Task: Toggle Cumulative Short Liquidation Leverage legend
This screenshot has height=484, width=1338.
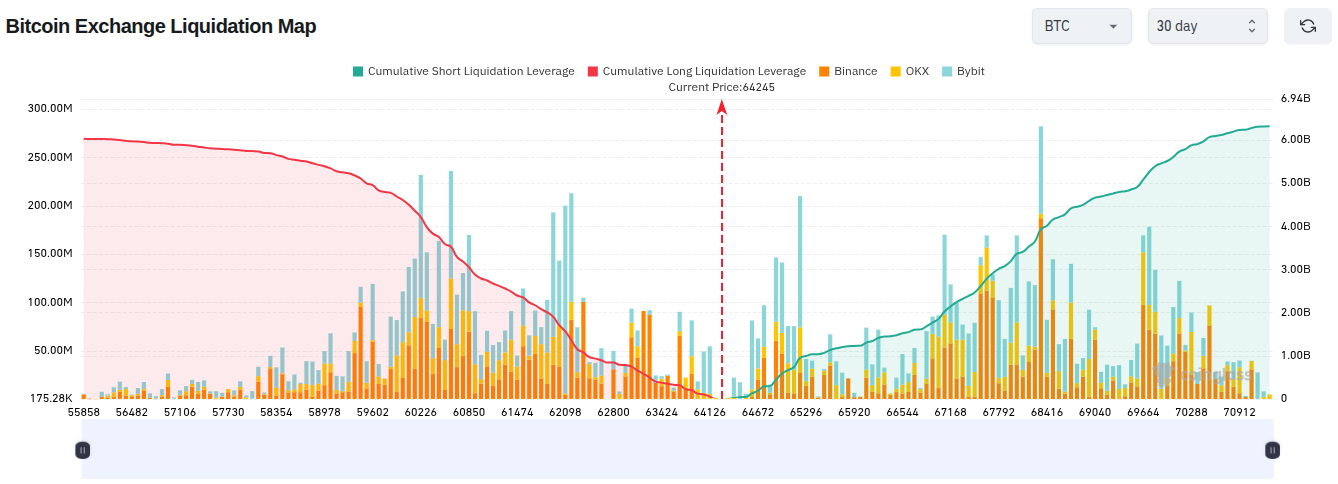Action: [x=463, y=71]
